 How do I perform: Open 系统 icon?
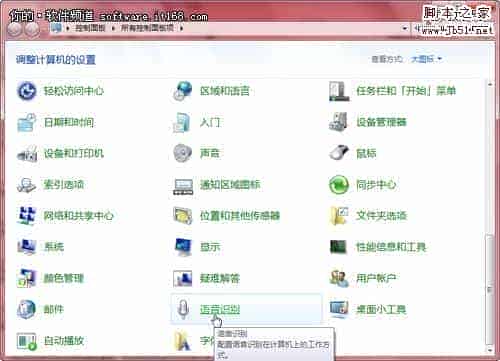point(27,247)
